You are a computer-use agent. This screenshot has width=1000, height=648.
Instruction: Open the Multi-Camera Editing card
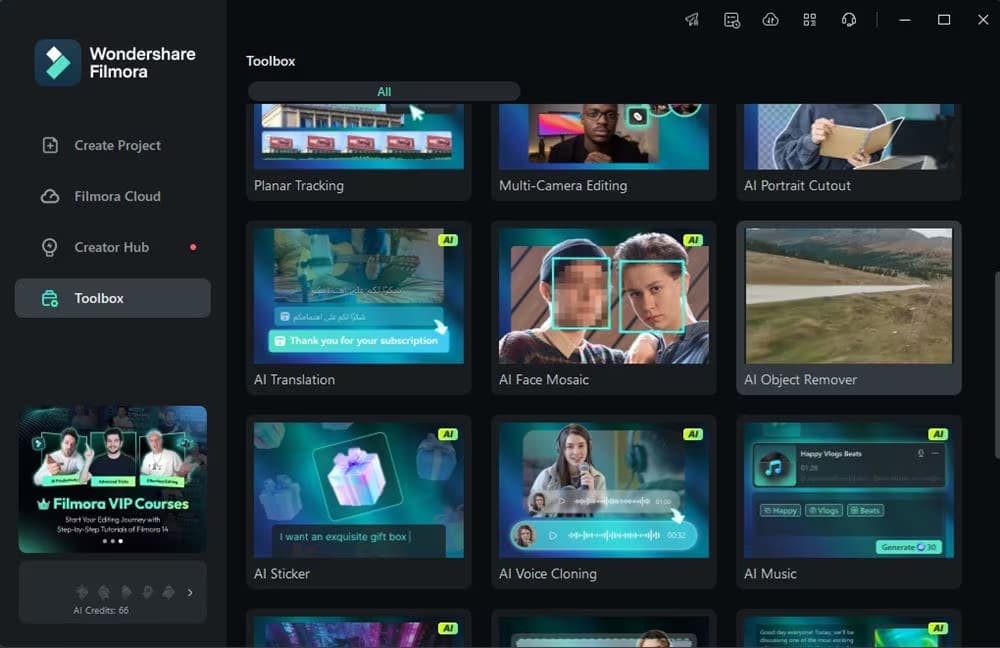(604, 152)
